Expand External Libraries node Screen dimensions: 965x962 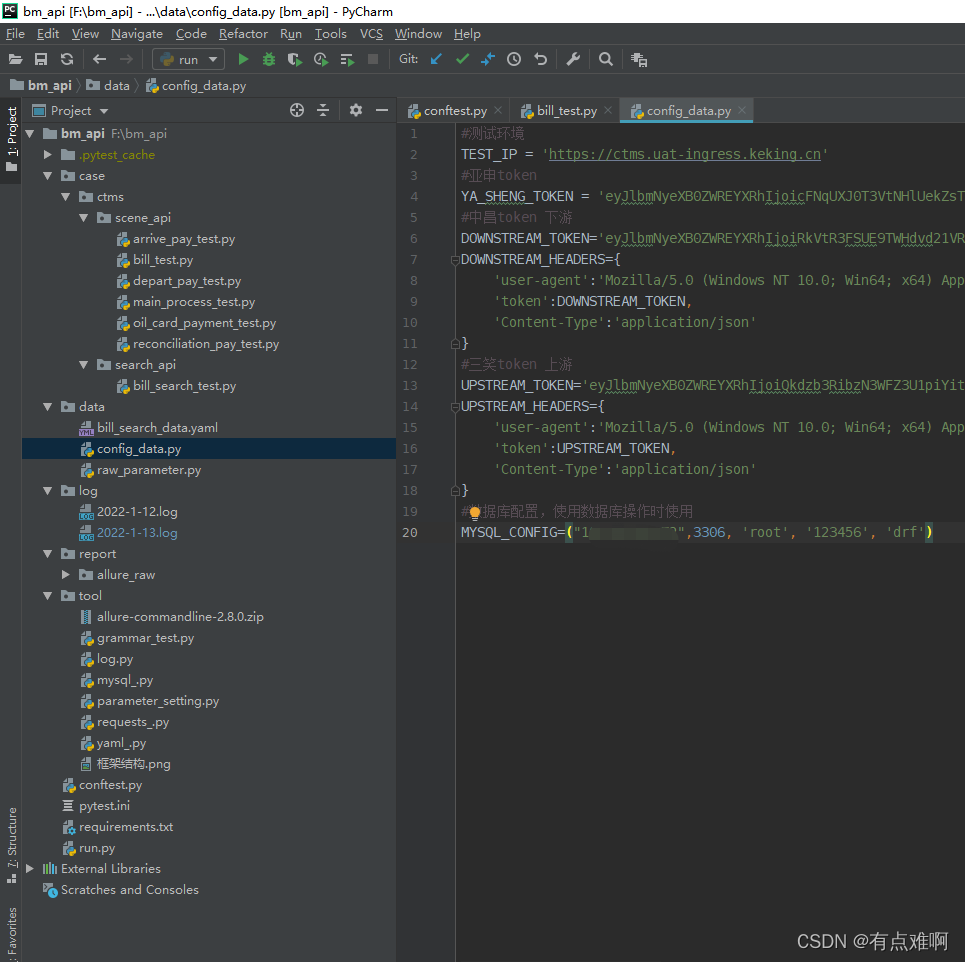(x=30, y=868)
